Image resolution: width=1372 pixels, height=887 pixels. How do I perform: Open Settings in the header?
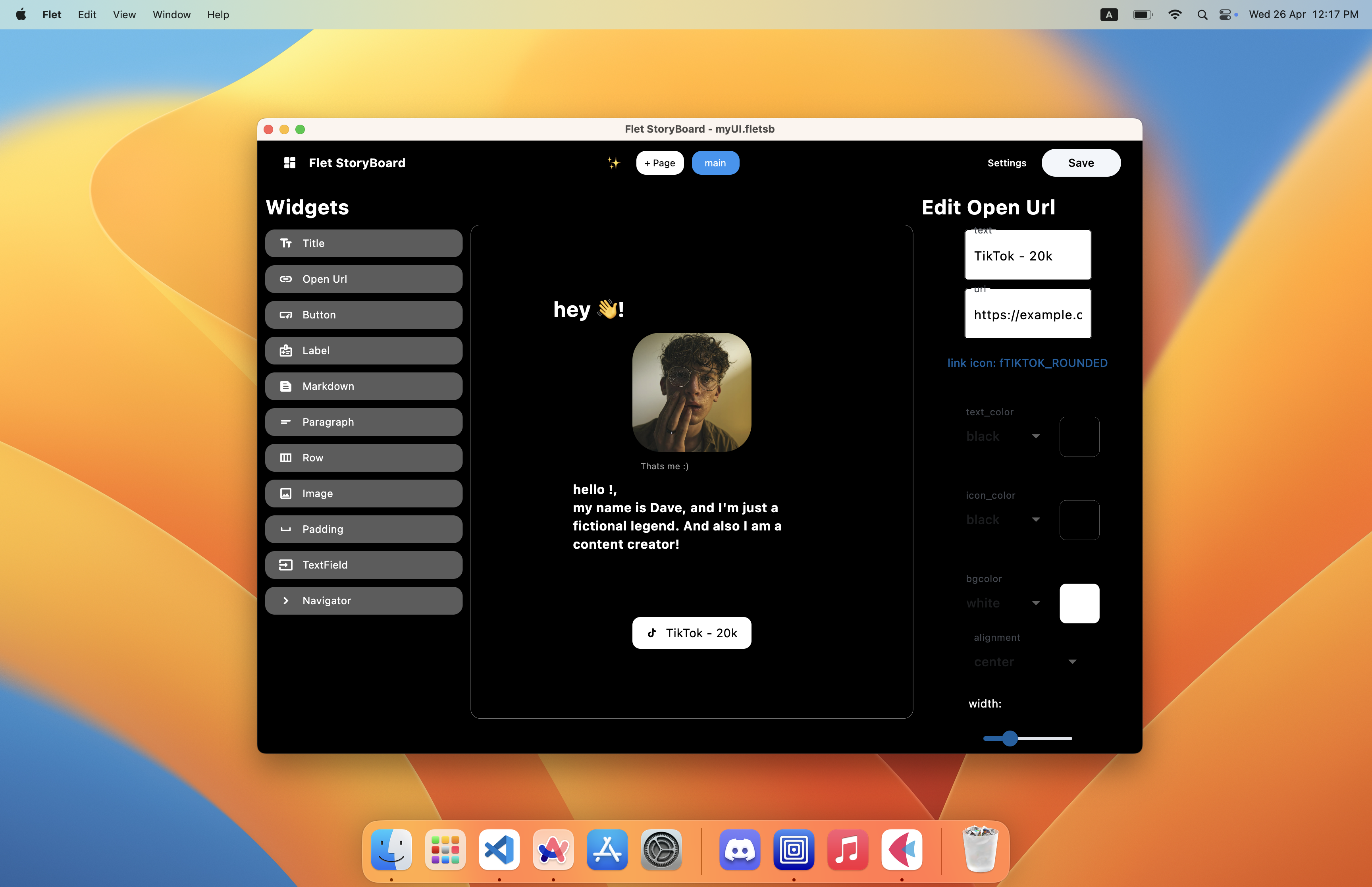click(x=1006, y=163)
